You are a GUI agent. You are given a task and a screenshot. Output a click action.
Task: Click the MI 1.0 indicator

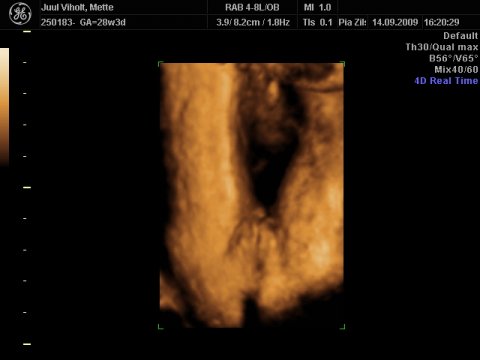click(317, 7)
